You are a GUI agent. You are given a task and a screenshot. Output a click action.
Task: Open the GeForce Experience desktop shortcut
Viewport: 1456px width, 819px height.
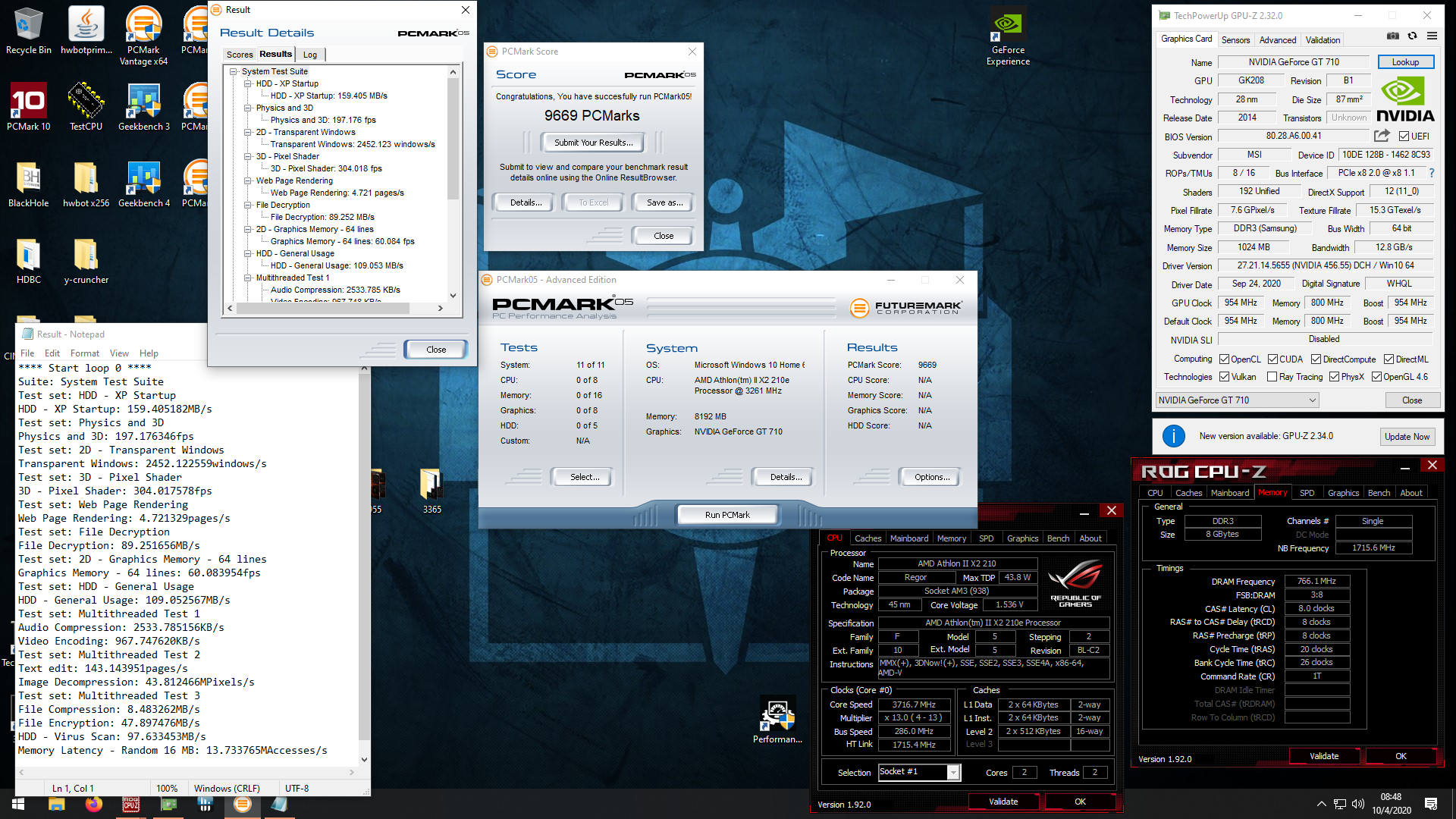1008,36
